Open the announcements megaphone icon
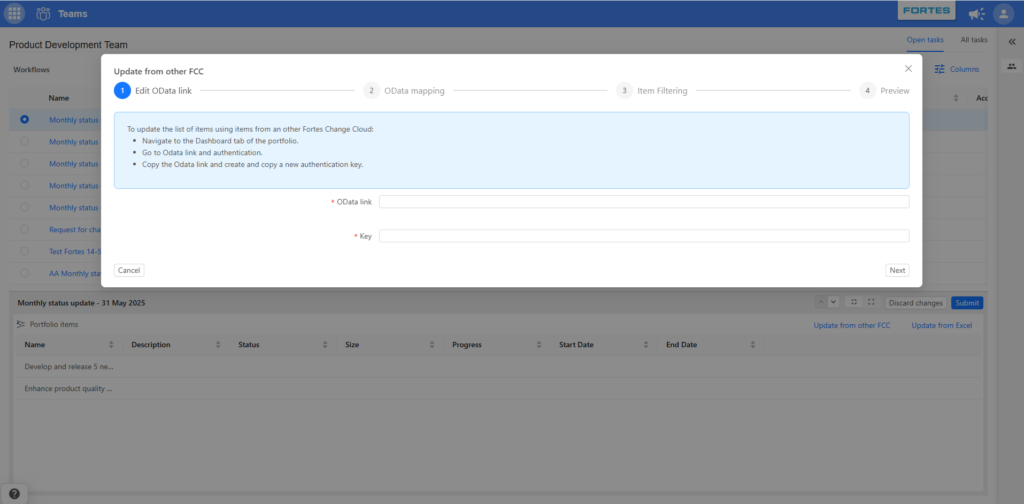 click(x=976, y=14)
